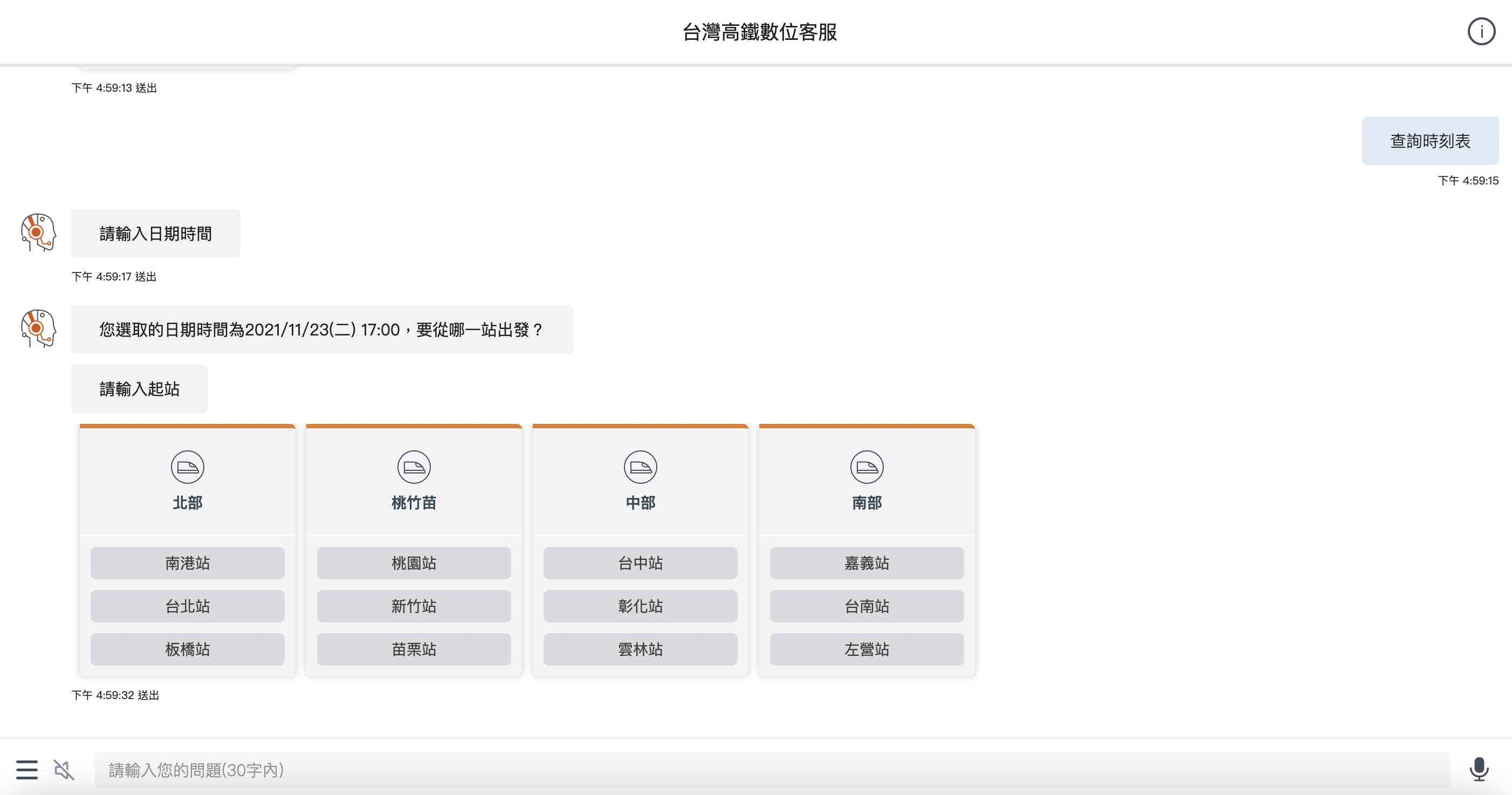This screenshot has height=795, width=1512.
Task: Open the info icon in the header
Action: point(1481,32)
